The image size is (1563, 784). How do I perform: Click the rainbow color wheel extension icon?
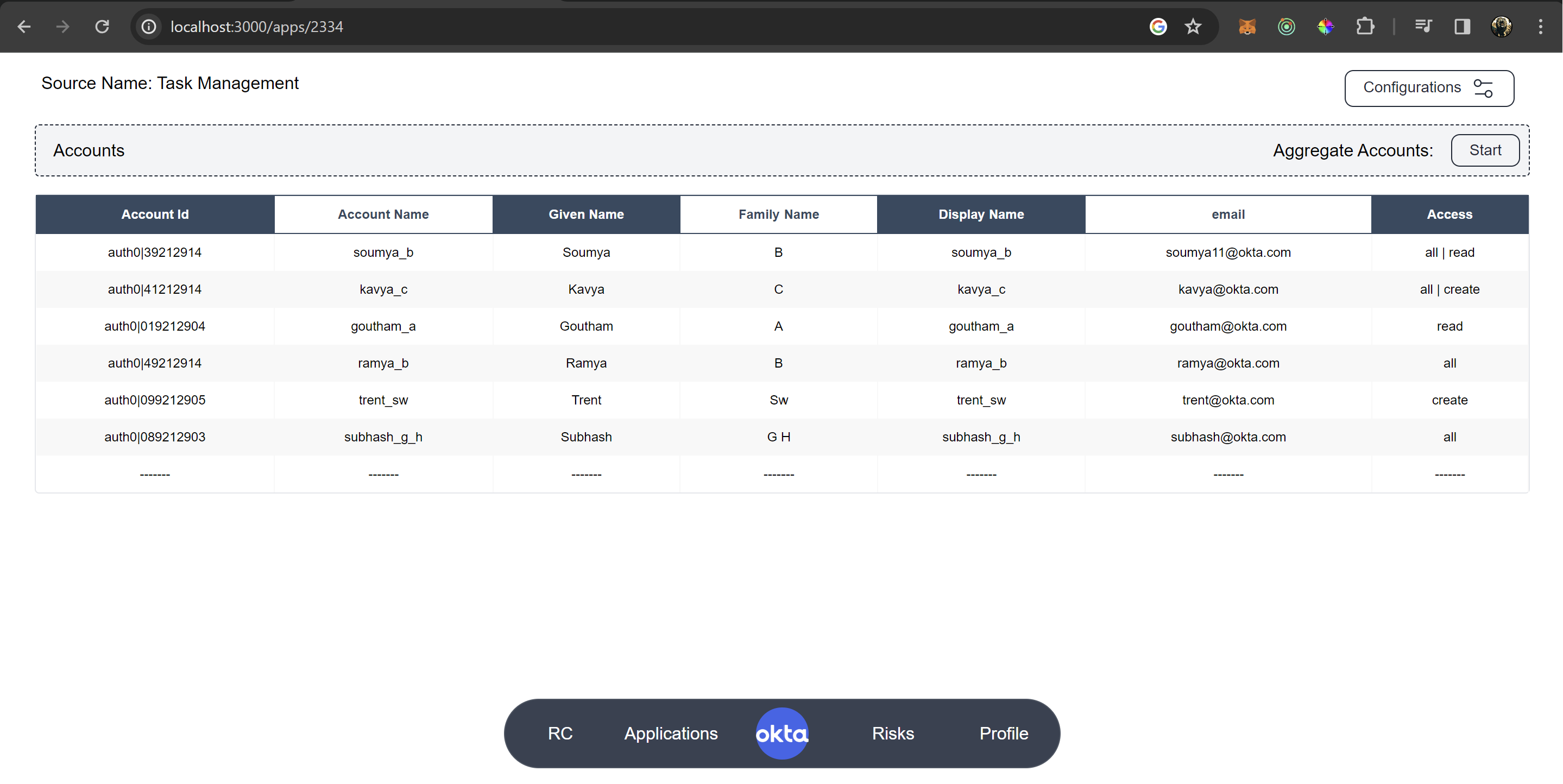pyautogui.click(x=1326, y=26)
